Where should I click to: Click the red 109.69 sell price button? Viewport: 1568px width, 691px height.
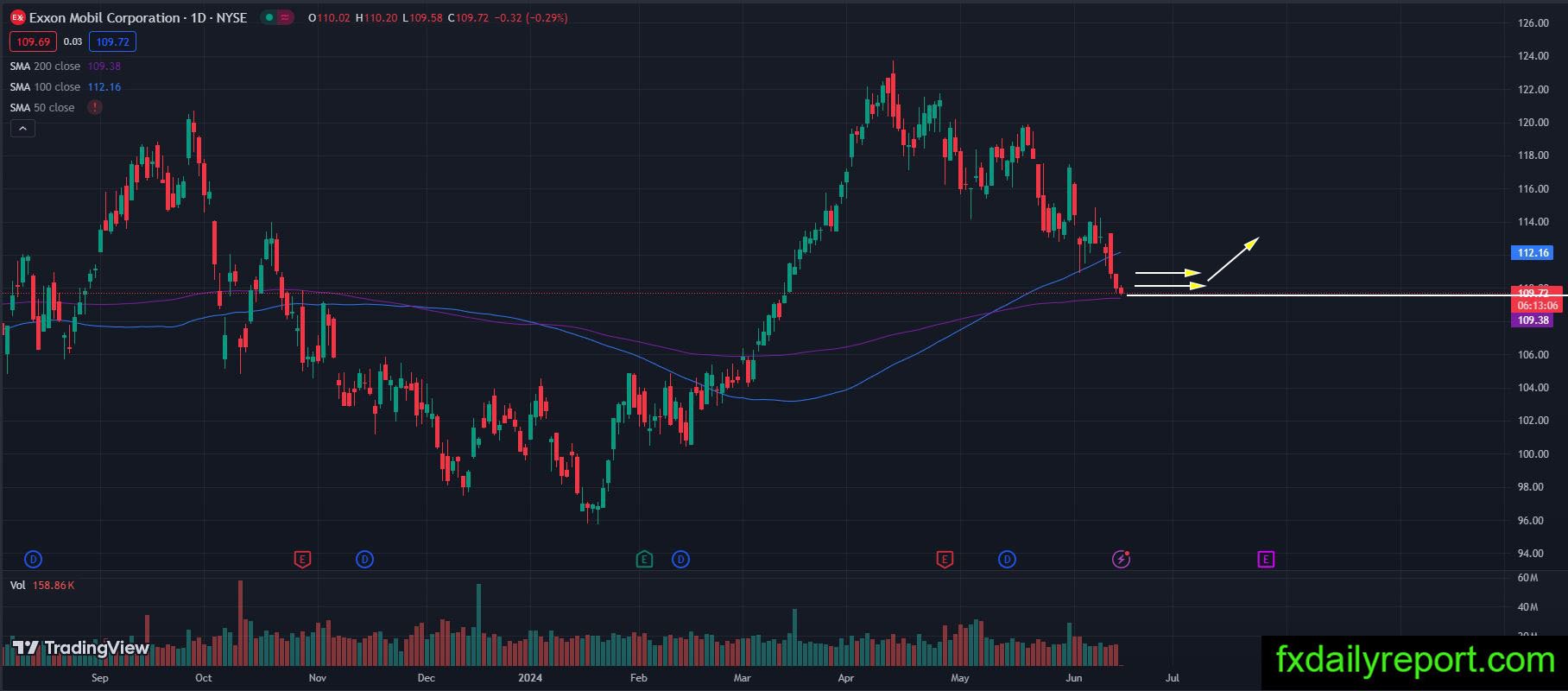tap(33, 41)
